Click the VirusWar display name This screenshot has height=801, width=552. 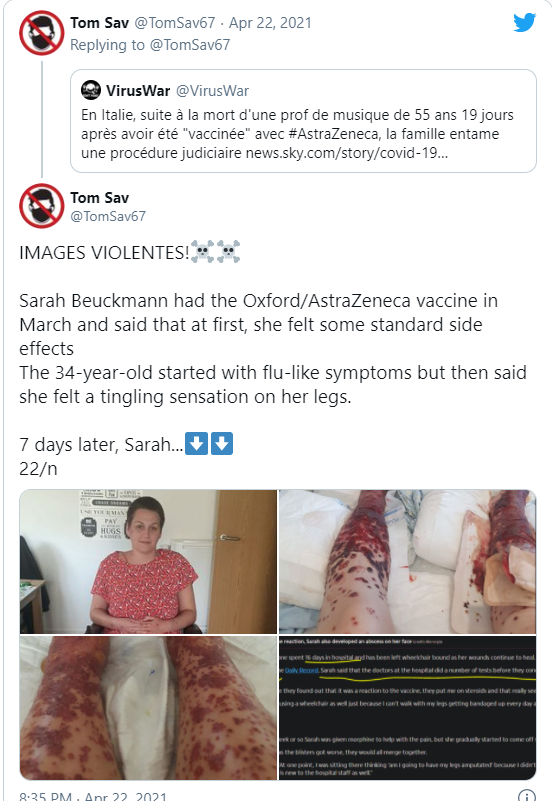click(x=138, y=91)
